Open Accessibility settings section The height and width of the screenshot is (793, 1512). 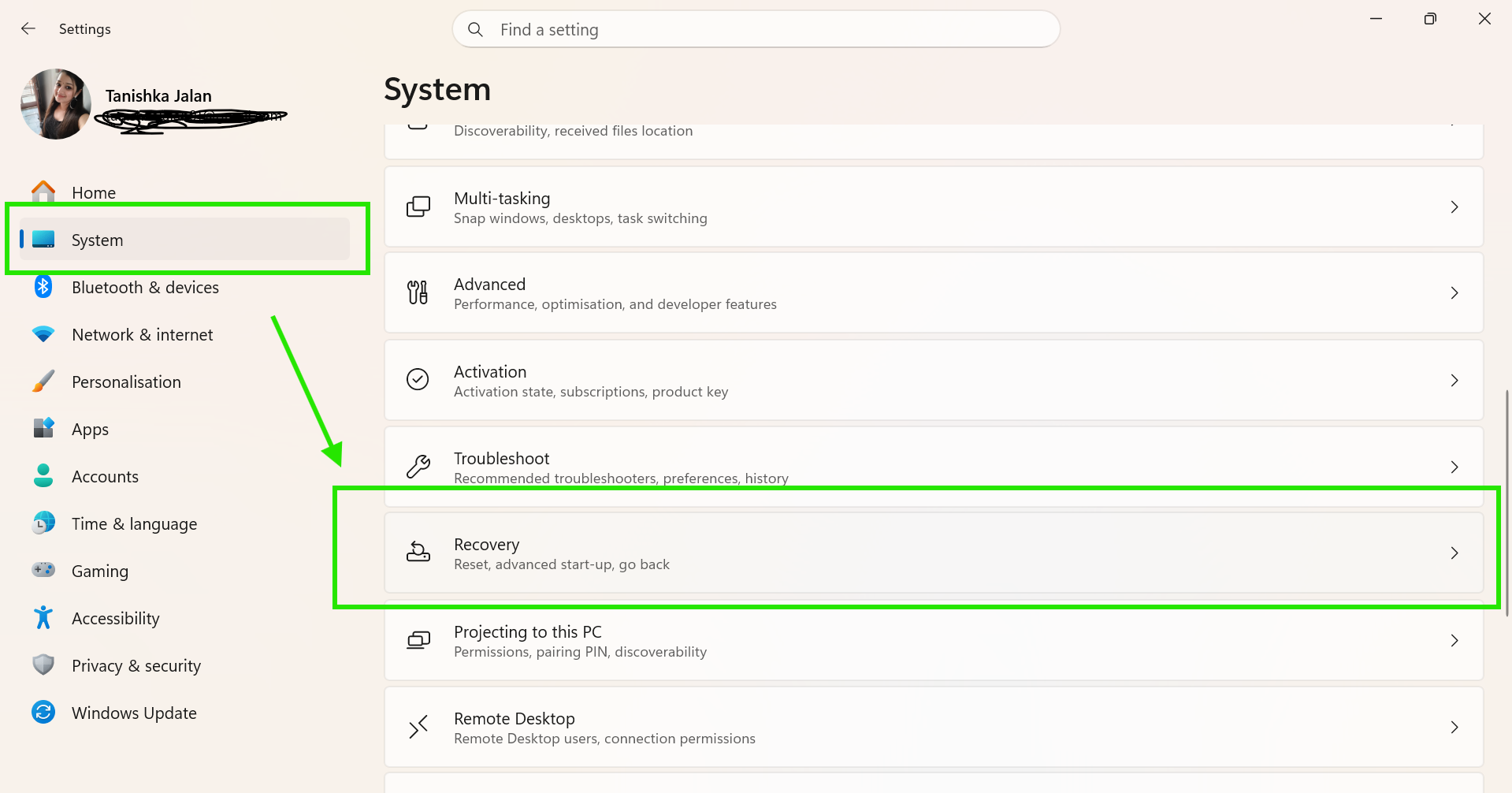click(184, 618)
